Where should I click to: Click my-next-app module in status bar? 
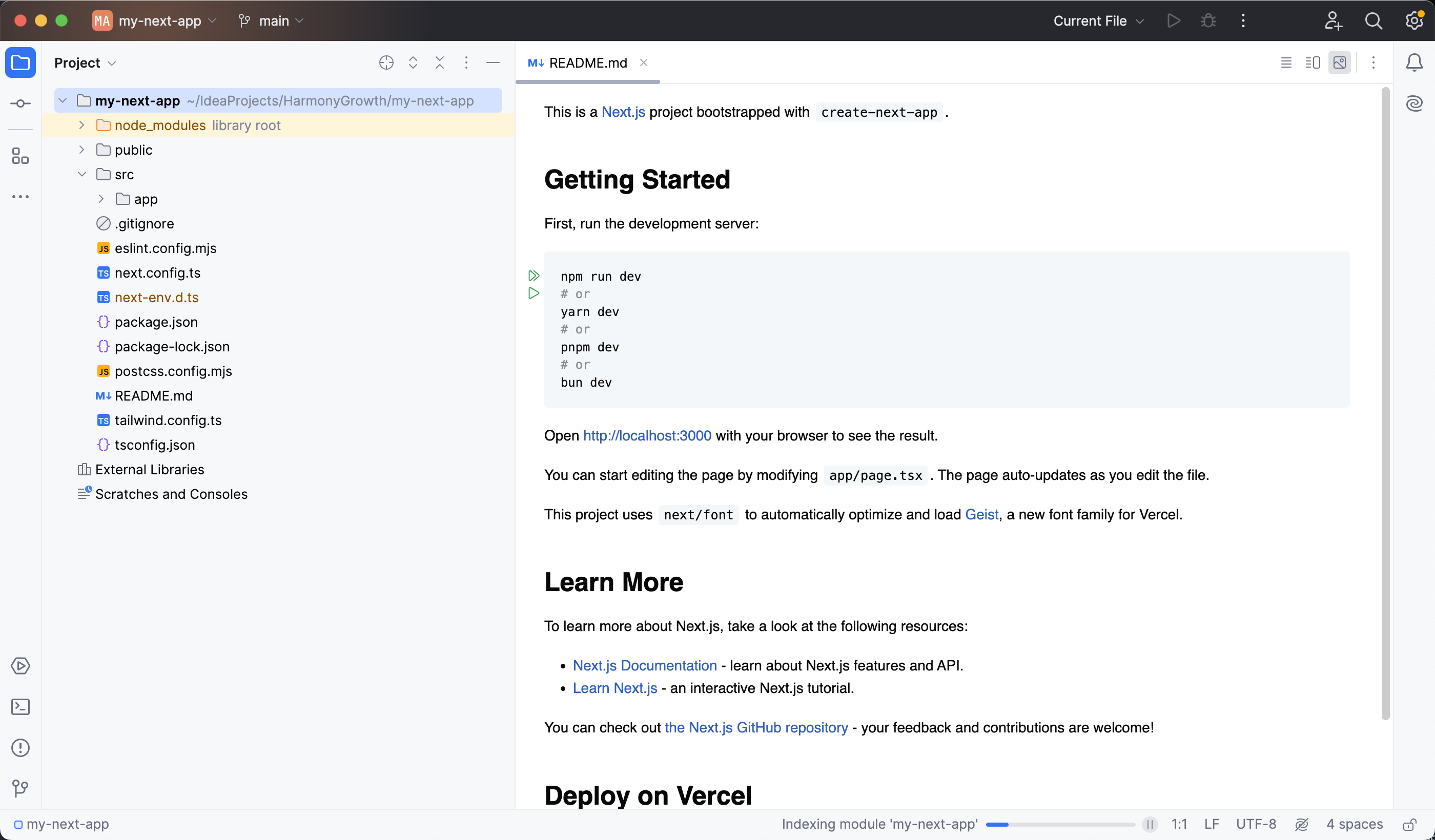click(x=61, y=824)
